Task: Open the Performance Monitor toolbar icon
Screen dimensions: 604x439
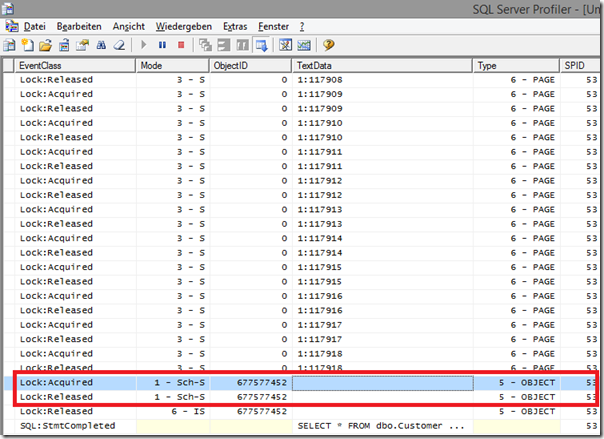Action: [304, 45]
